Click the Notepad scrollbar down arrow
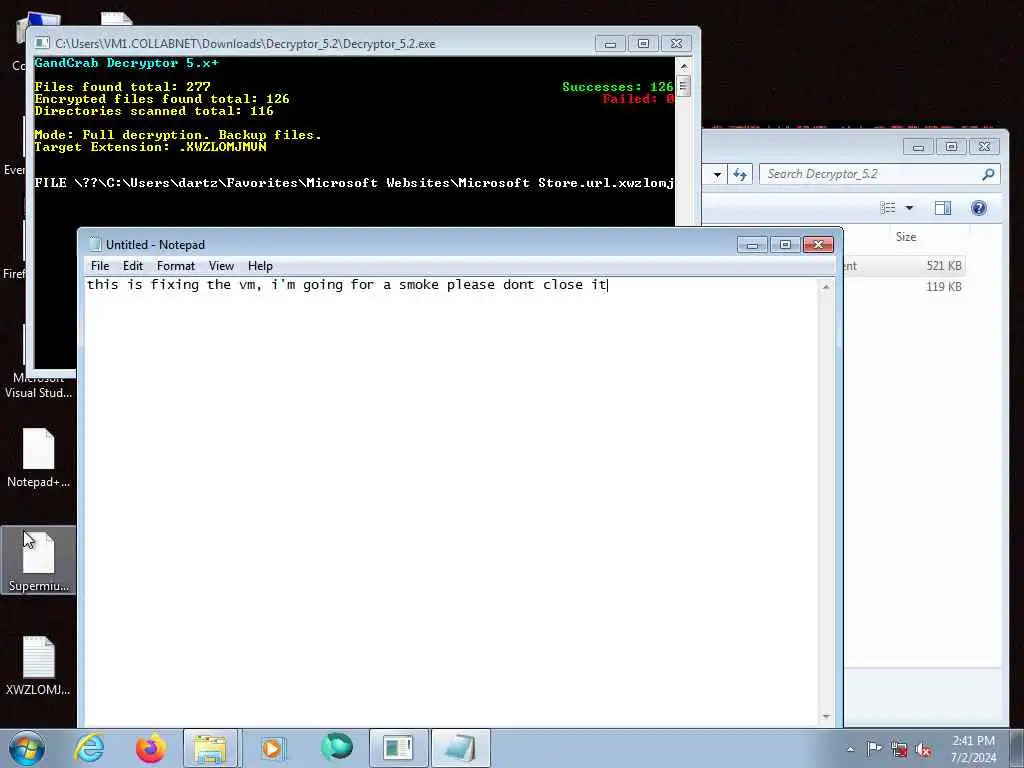The height and width of the screenshot is (768, 1024). point(826,716)
